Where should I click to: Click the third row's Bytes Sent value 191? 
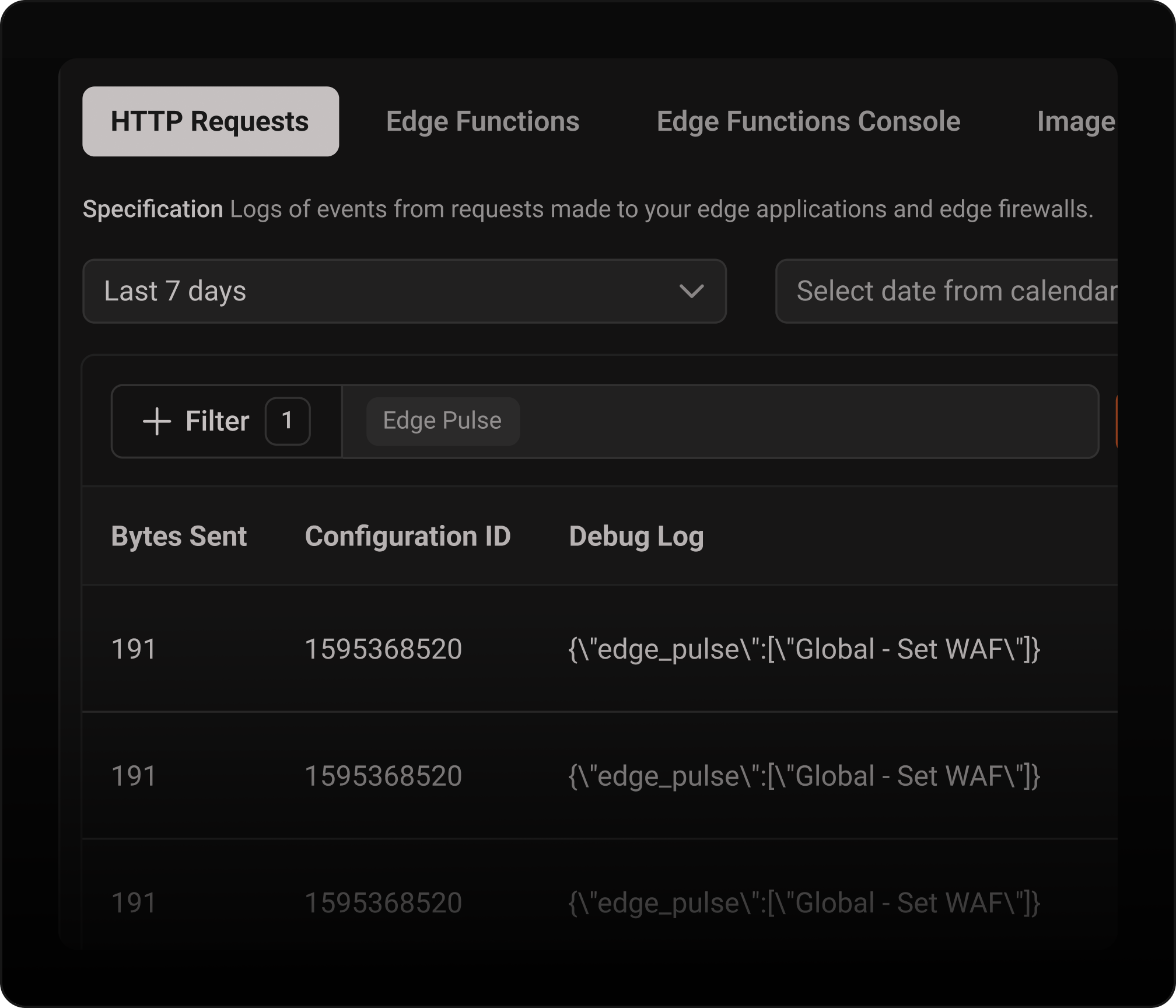(134, 902)
